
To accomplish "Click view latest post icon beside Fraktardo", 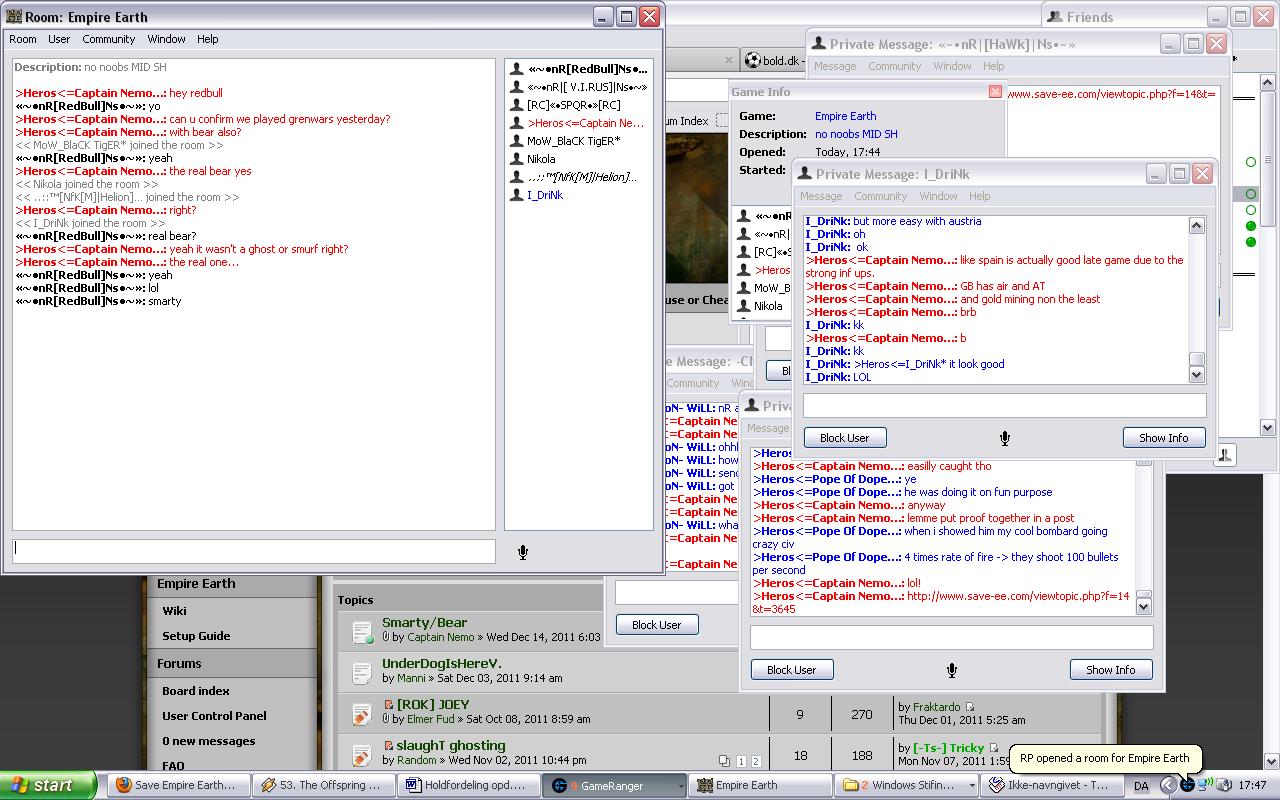I will 969,707.
